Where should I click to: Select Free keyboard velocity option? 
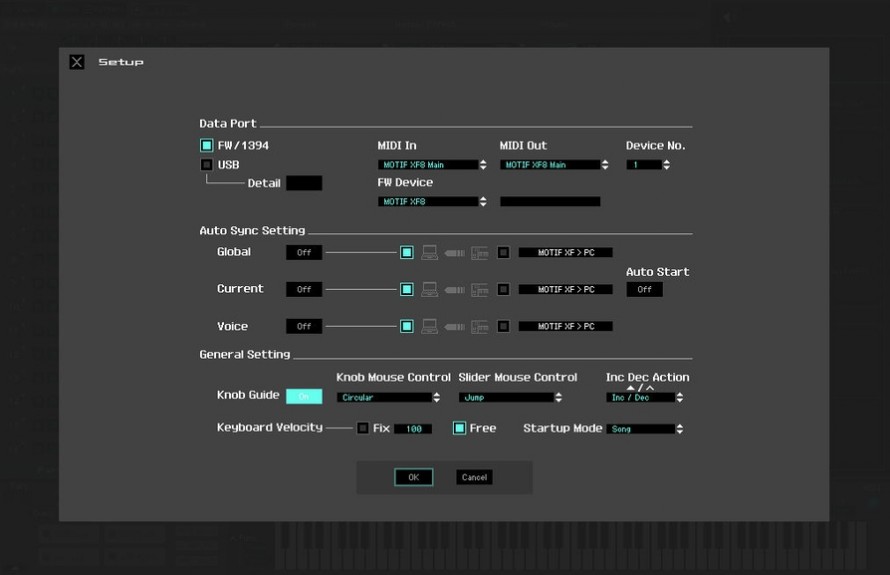(460, 428)
